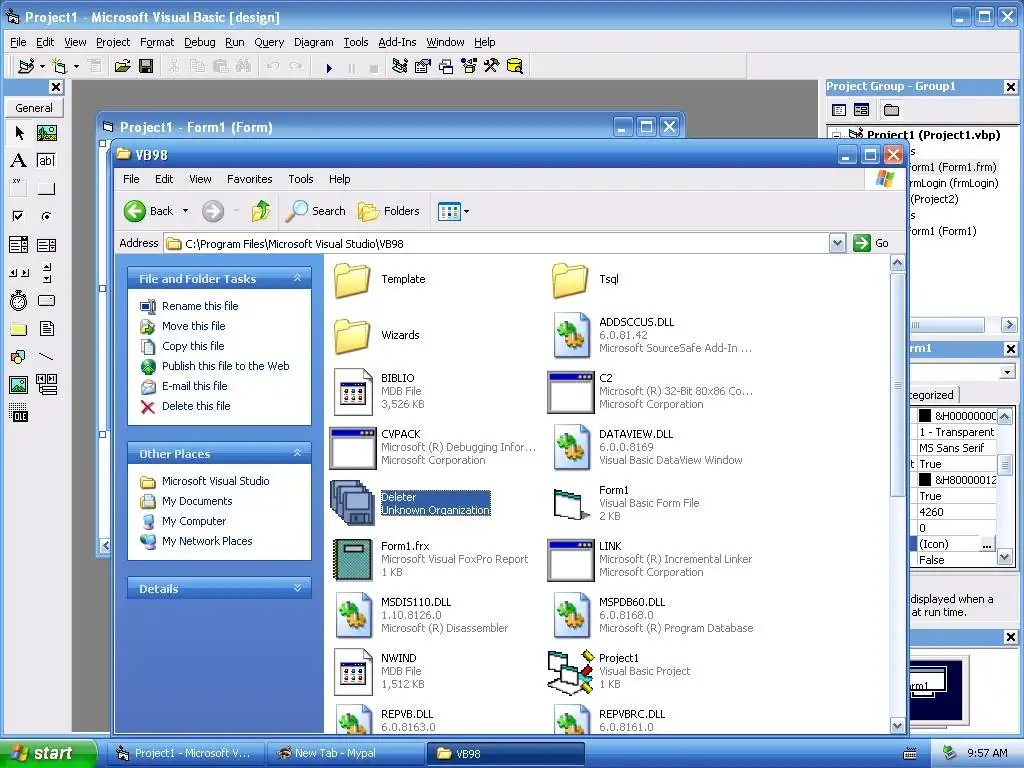The height and width of the screenshot is (768, 1024).
Task: Open Add-Ins menu in Visual Basic
Action: (x=397, y=42)
